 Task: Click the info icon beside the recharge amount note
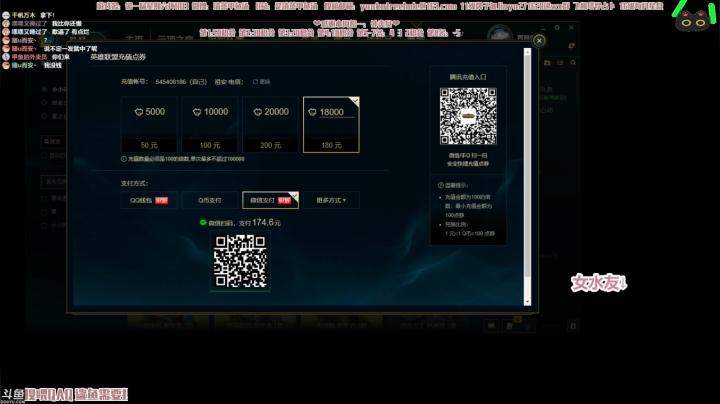click(124, 159)
